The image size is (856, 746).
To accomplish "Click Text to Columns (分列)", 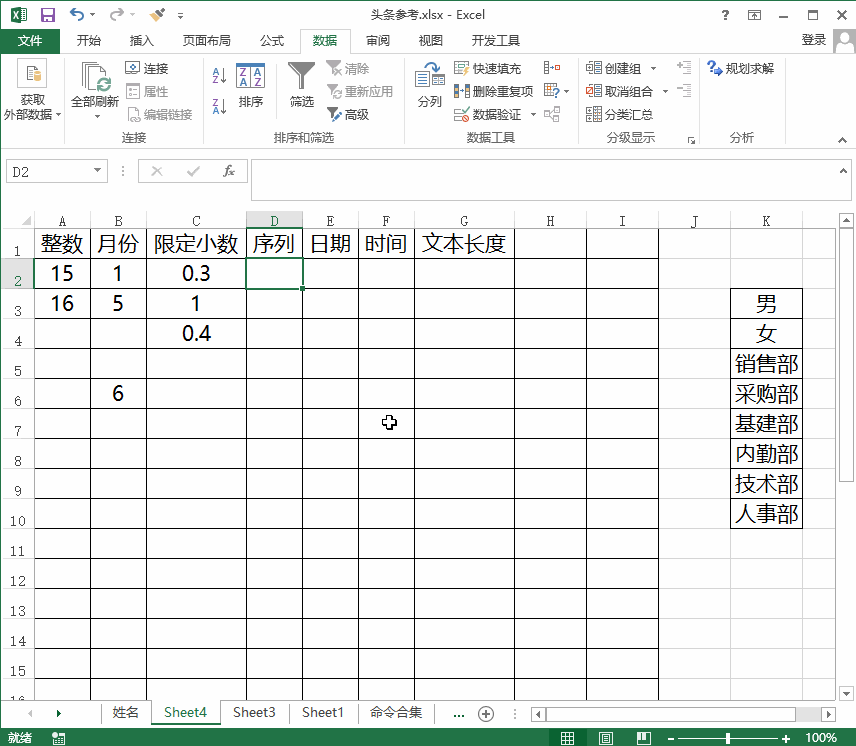I will point(430,85).
